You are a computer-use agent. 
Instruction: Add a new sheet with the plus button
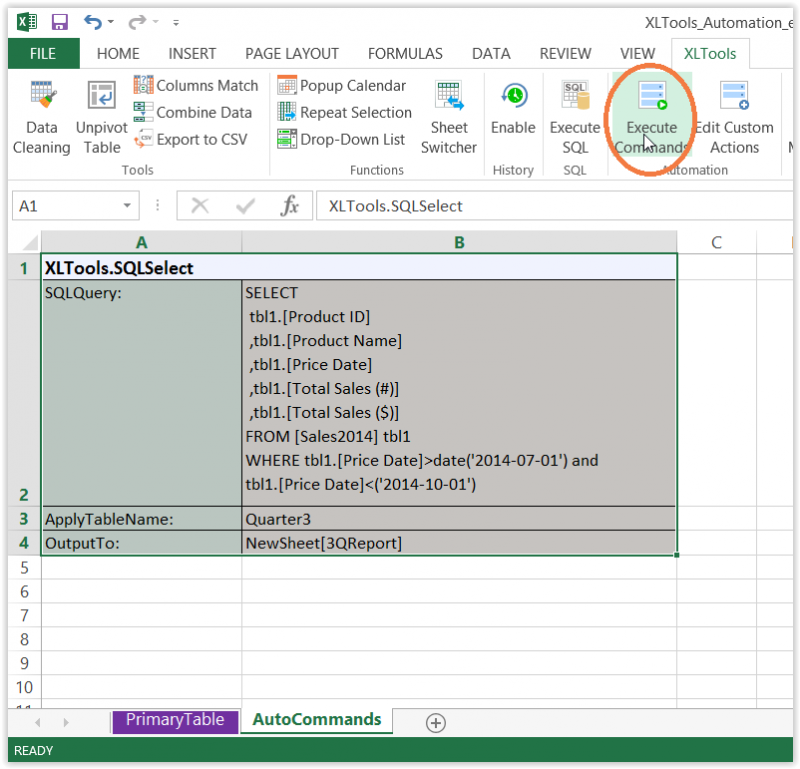pyautogui.click(x=435, y=721)
